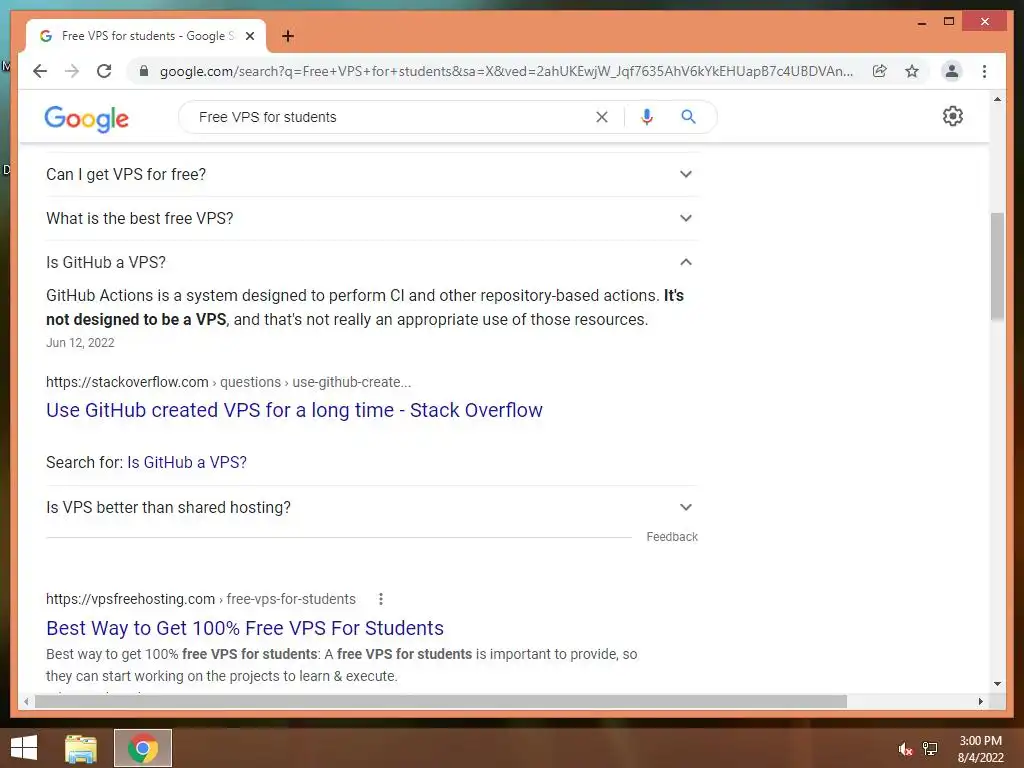Click the horizontal scrollbar thumb
This screenshot has height=768, width=1024.
pos(441,701)
